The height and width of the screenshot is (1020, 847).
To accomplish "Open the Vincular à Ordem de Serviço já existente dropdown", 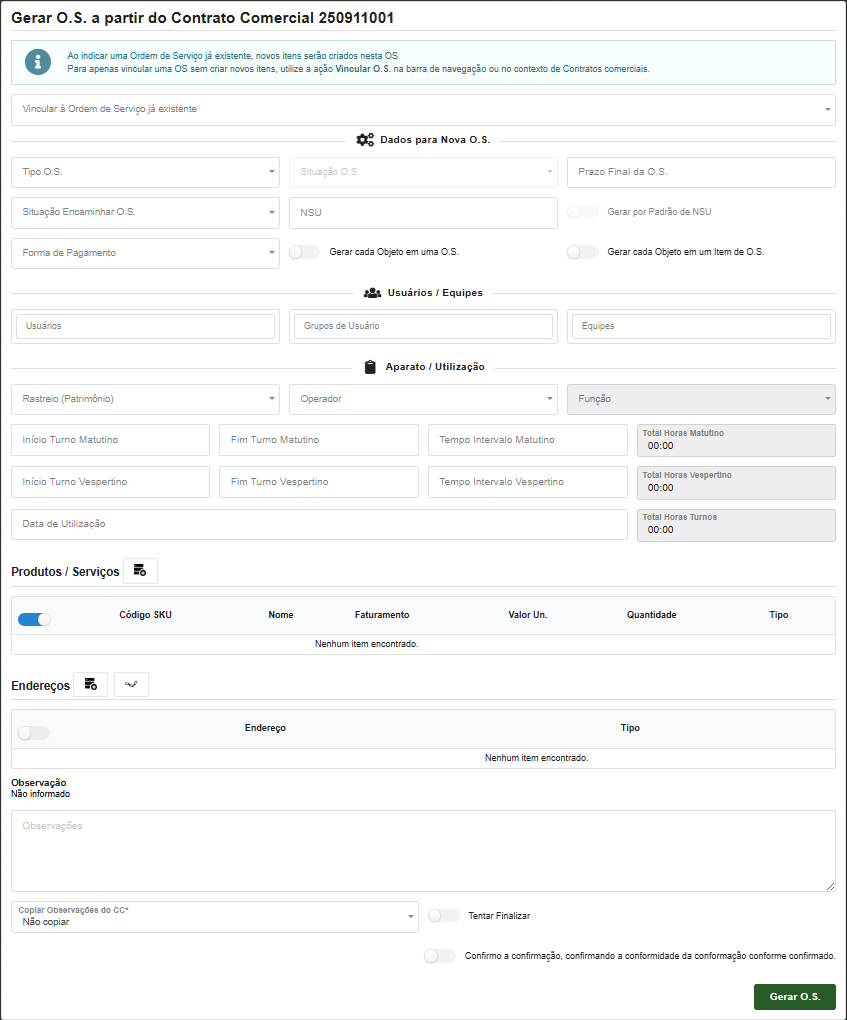I will pyautogui.click(x=423, y=109).
